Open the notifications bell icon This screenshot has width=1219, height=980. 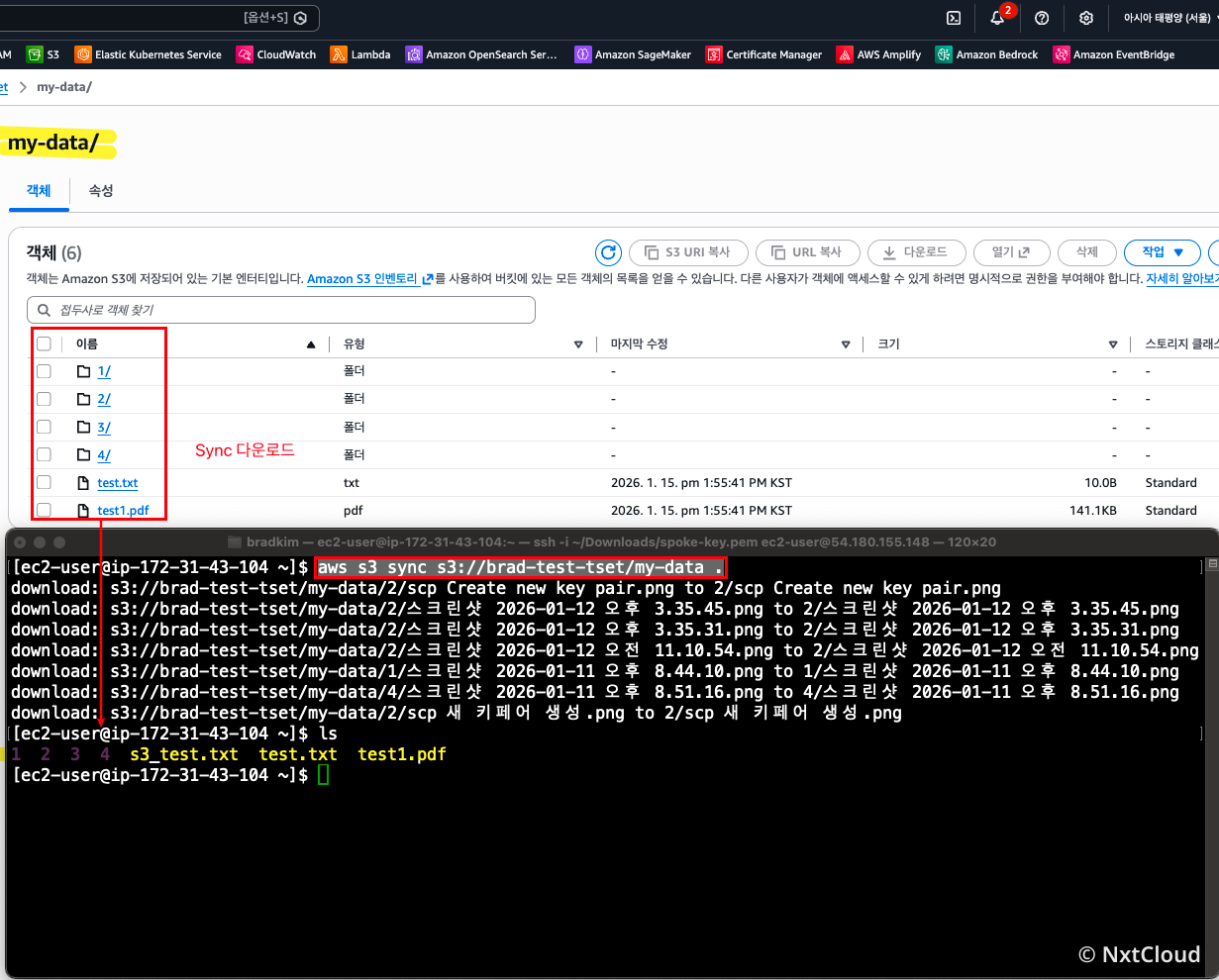click(998, 18)
